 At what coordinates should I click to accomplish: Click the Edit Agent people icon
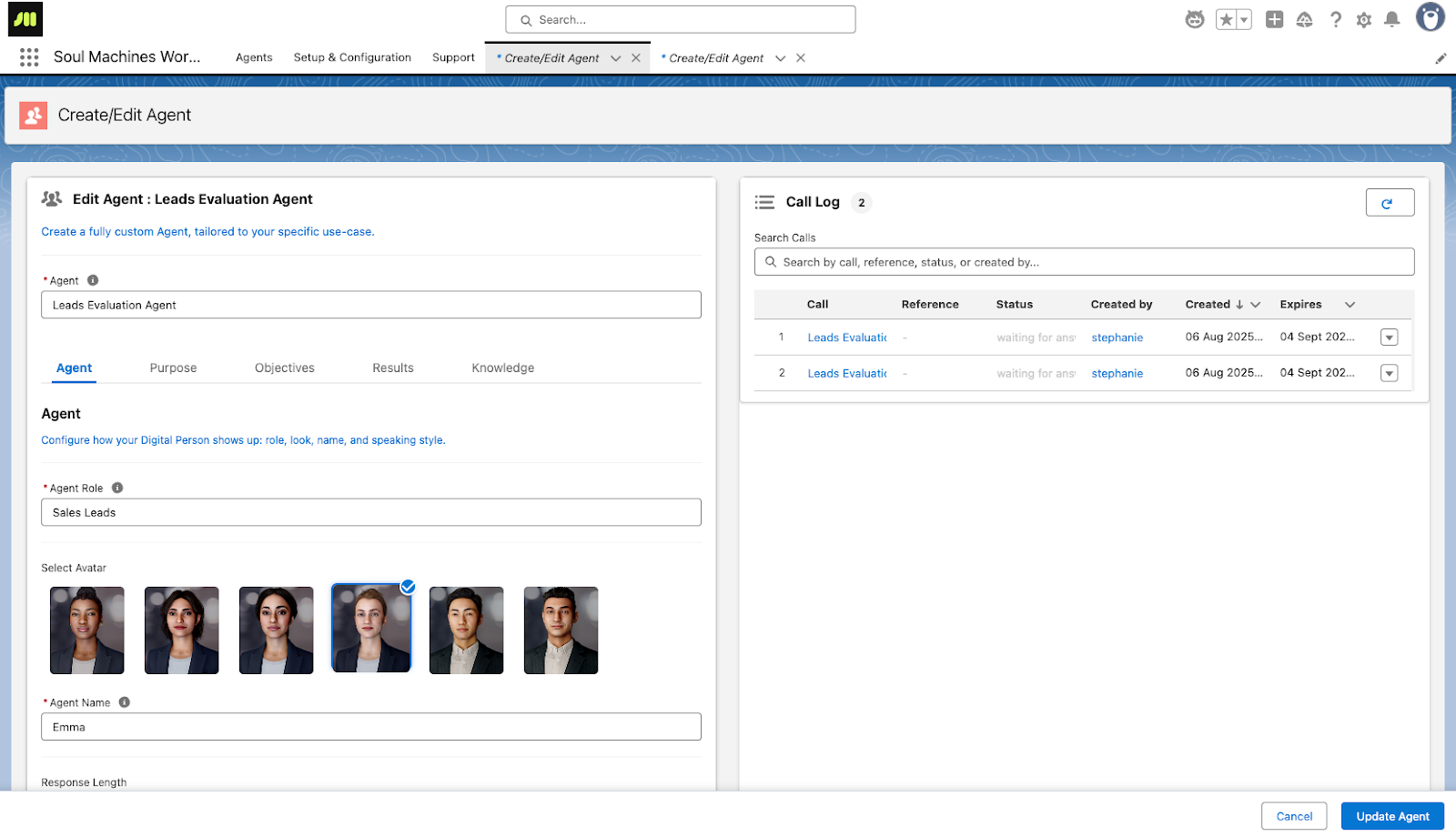pyautogui.click(x=52, y=198)
